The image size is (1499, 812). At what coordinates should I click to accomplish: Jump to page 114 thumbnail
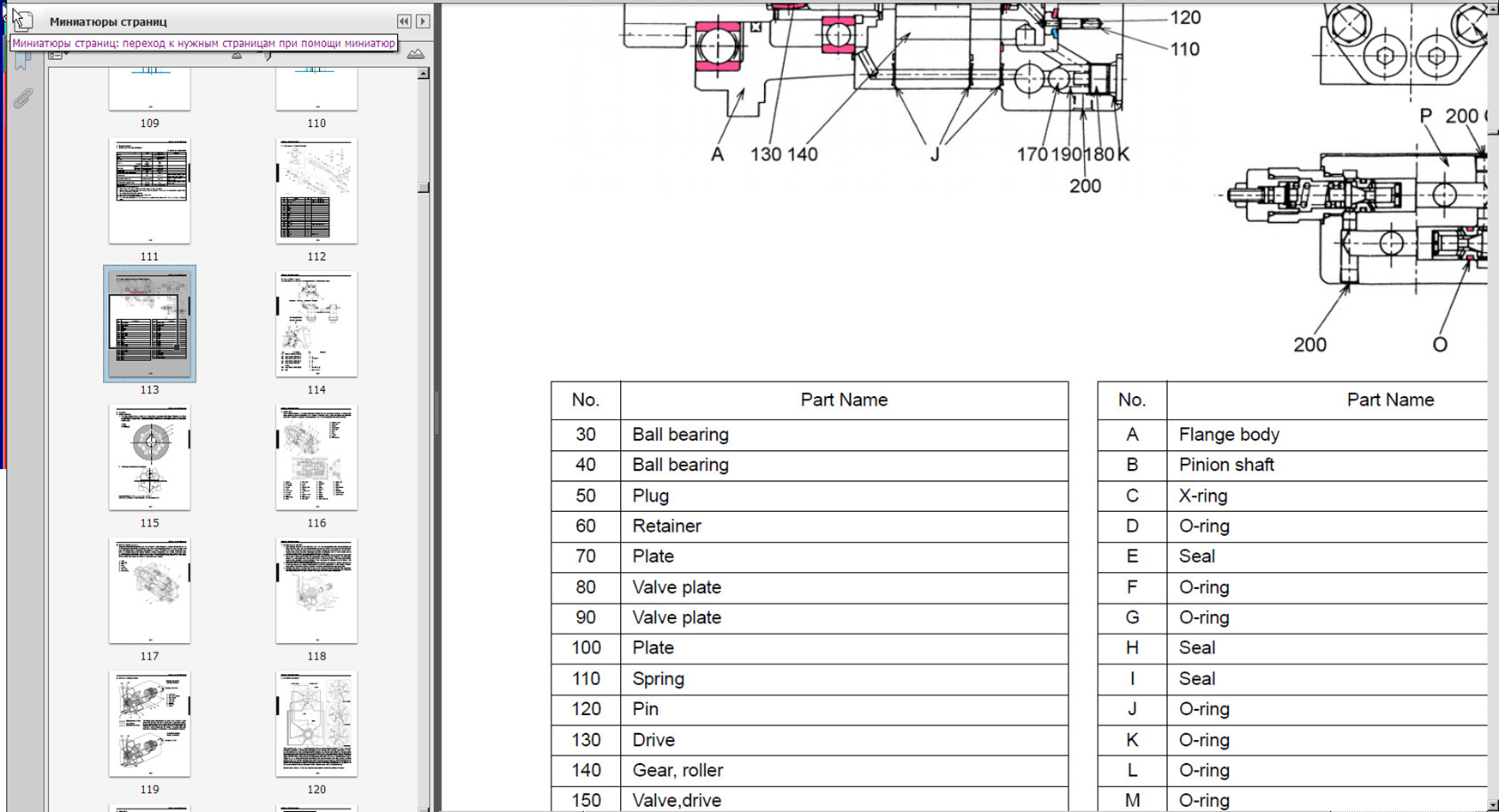point(316,324)
